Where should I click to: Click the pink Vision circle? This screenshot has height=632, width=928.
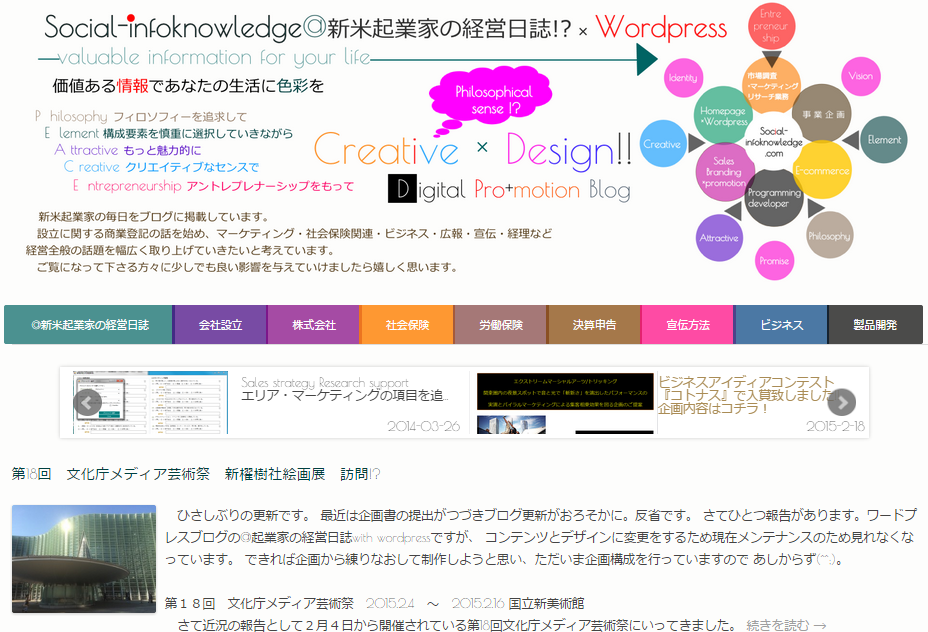[861, 76]
